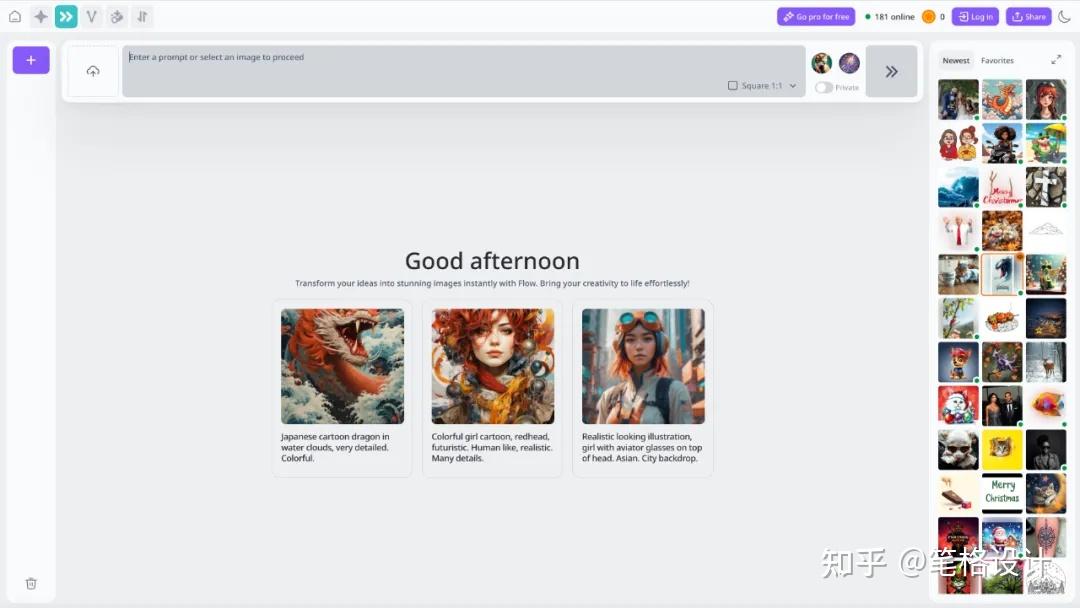1080x608 pixels.
Task: Choose the Japanese cartoon dragon example card
Action: [x=342, y=388]
